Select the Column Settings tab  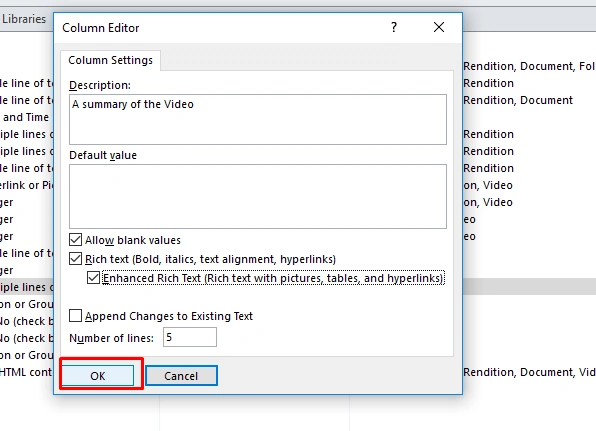tap(110, 60)
